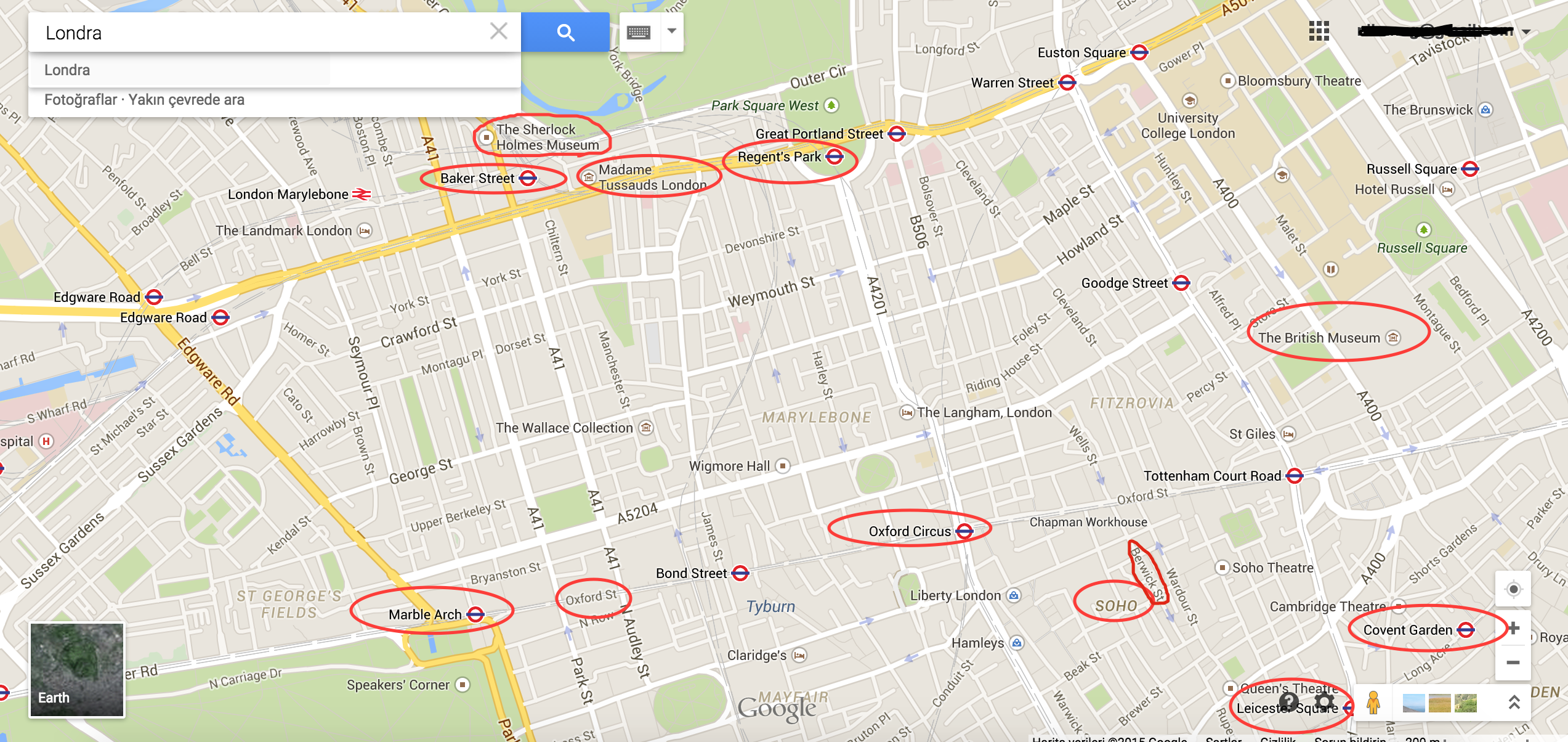Image resolution: width=1568 pixels, height=742 pixels.
Task: Open the on-screen keyboard input tool
Action: pos(639,32)
